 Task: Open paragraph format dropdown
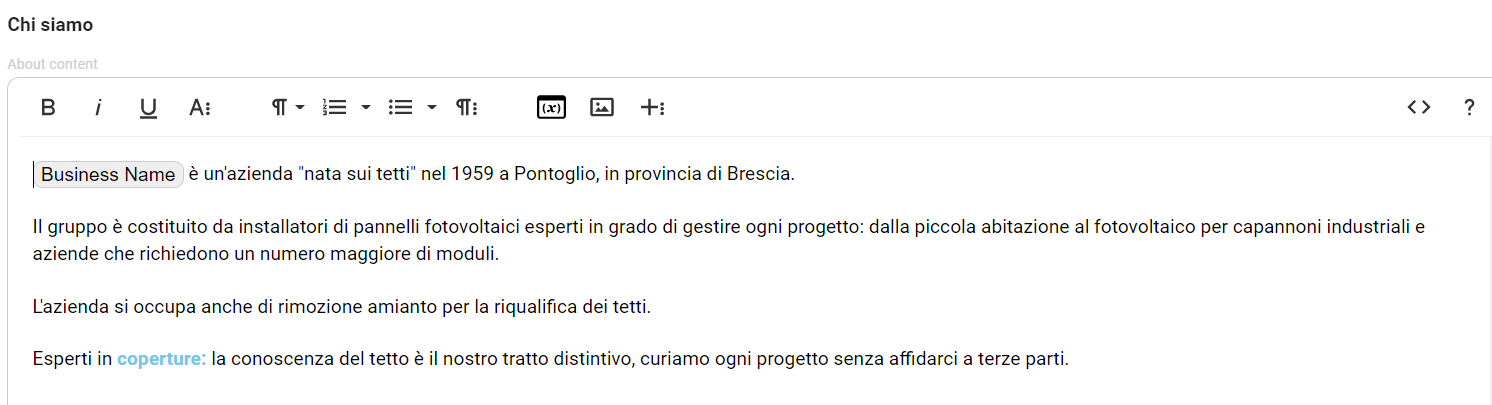[288, 108]
